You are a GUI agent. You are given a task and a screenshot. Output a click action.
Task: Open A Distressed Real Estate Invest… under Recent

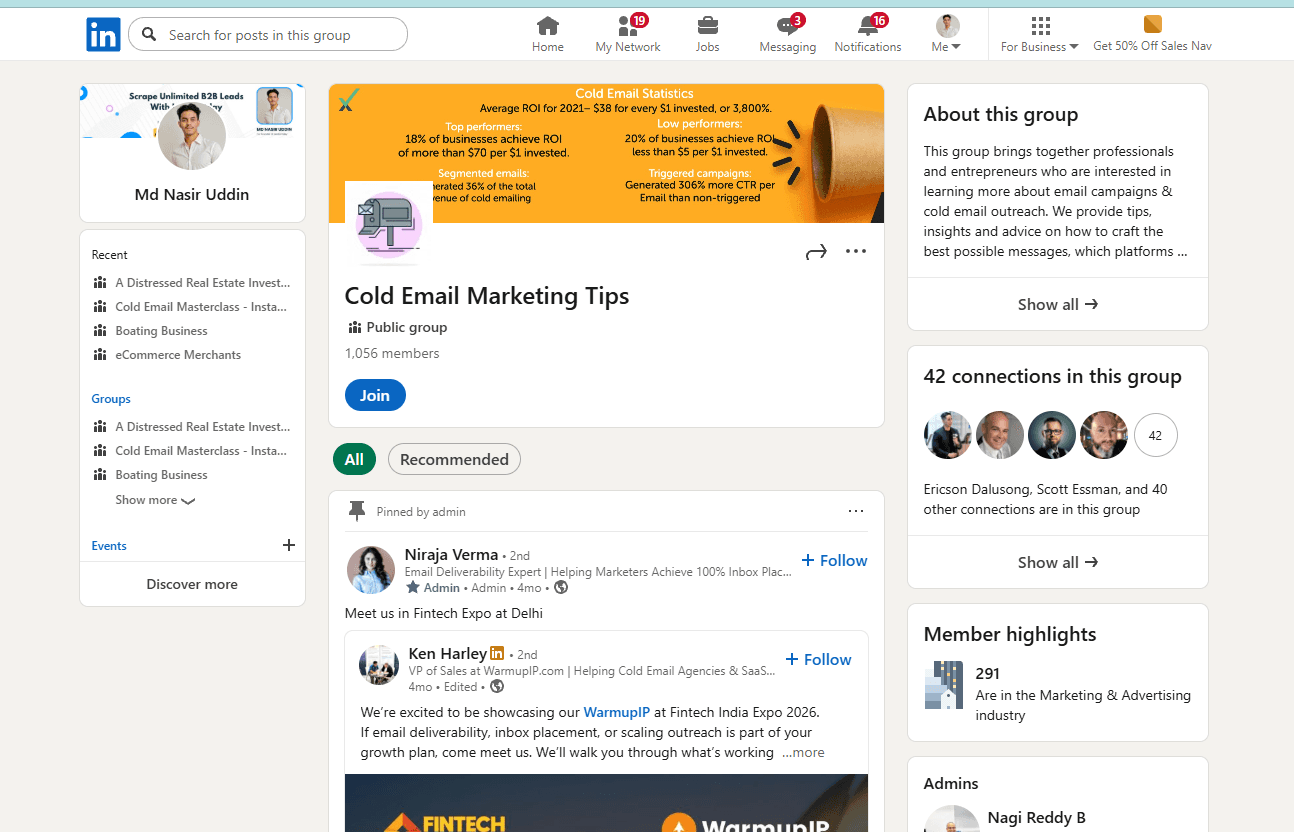[203, 283]
